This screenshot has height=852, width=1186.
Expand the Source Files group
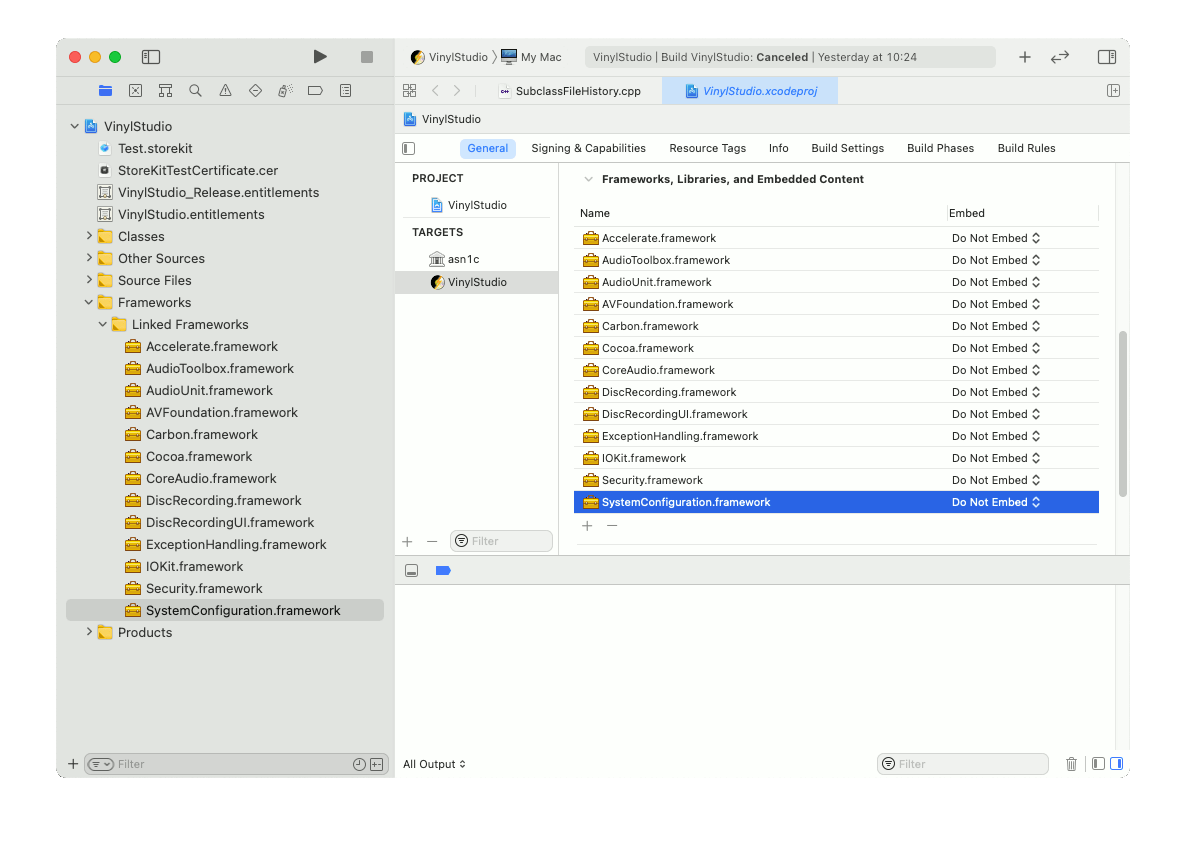[x=88, y=280]
